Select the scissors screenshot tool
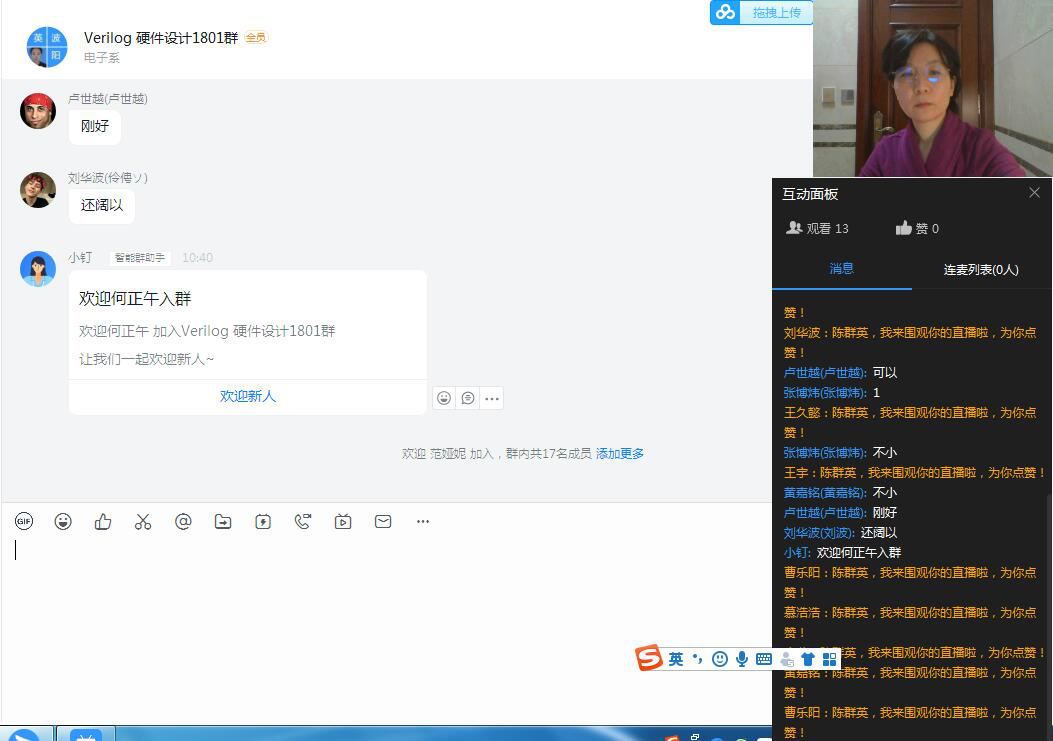The height and width of the screenshot is (741, 1053). pos(143,521)
